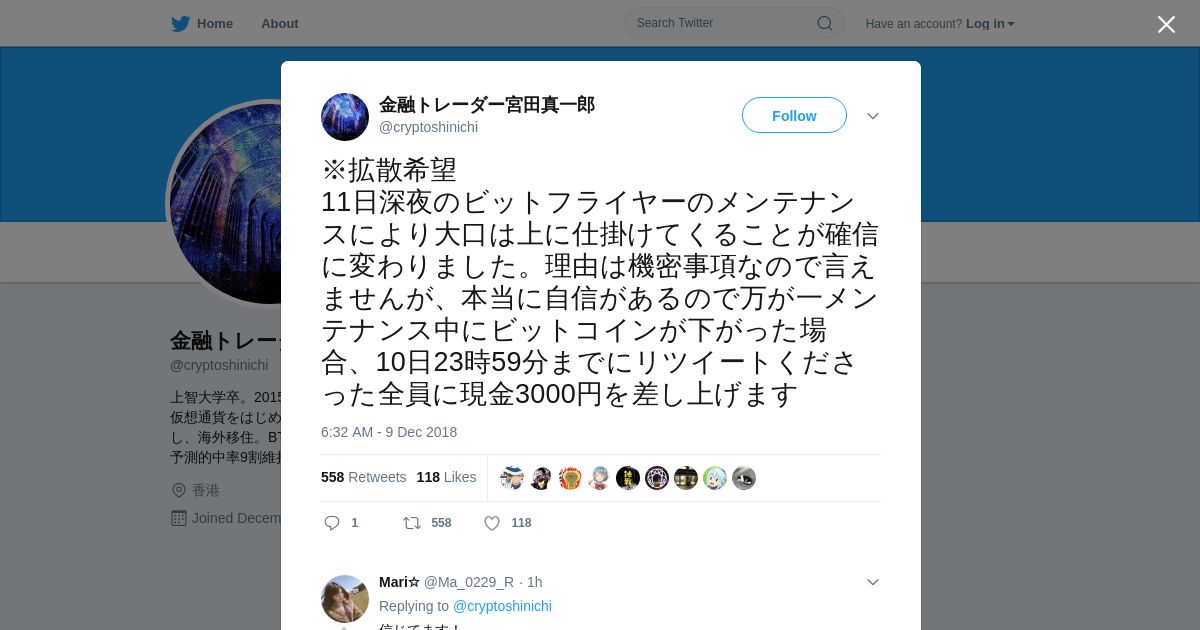The image size is (1200, 630).
Task: Retweet using the retweet arrows icon
Action: click(x=411, y=523)
